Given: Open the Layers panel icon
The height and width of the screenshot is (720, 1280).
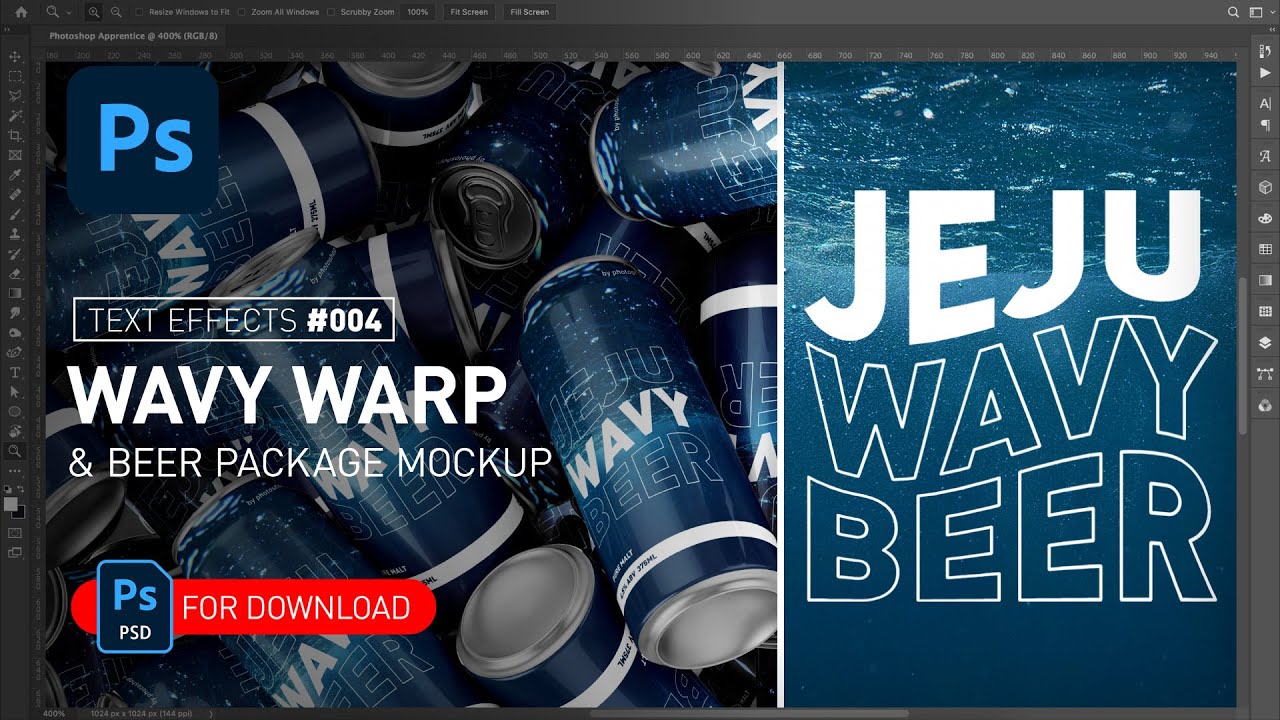Looking at the screenshot, I should point(1265,342).
